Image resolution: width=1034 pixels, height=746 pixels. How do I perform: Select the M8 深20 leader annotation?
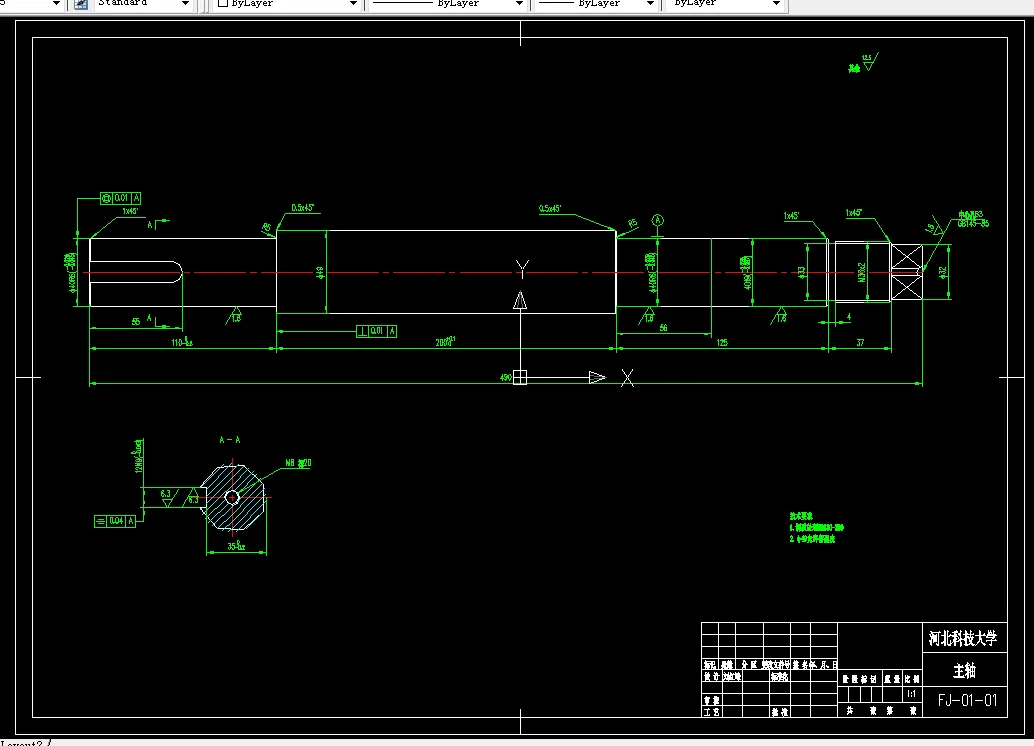coord(298,464)
